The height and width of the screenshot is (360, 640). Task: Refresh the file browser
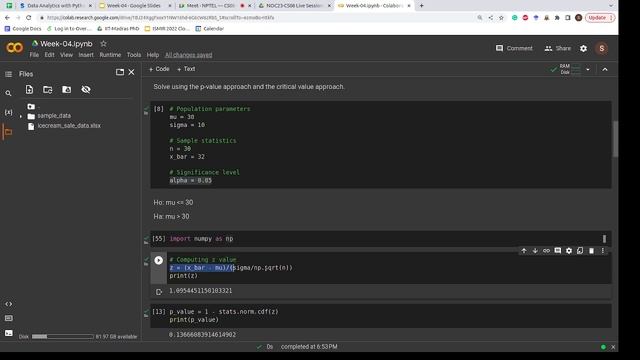click(48, 89)
